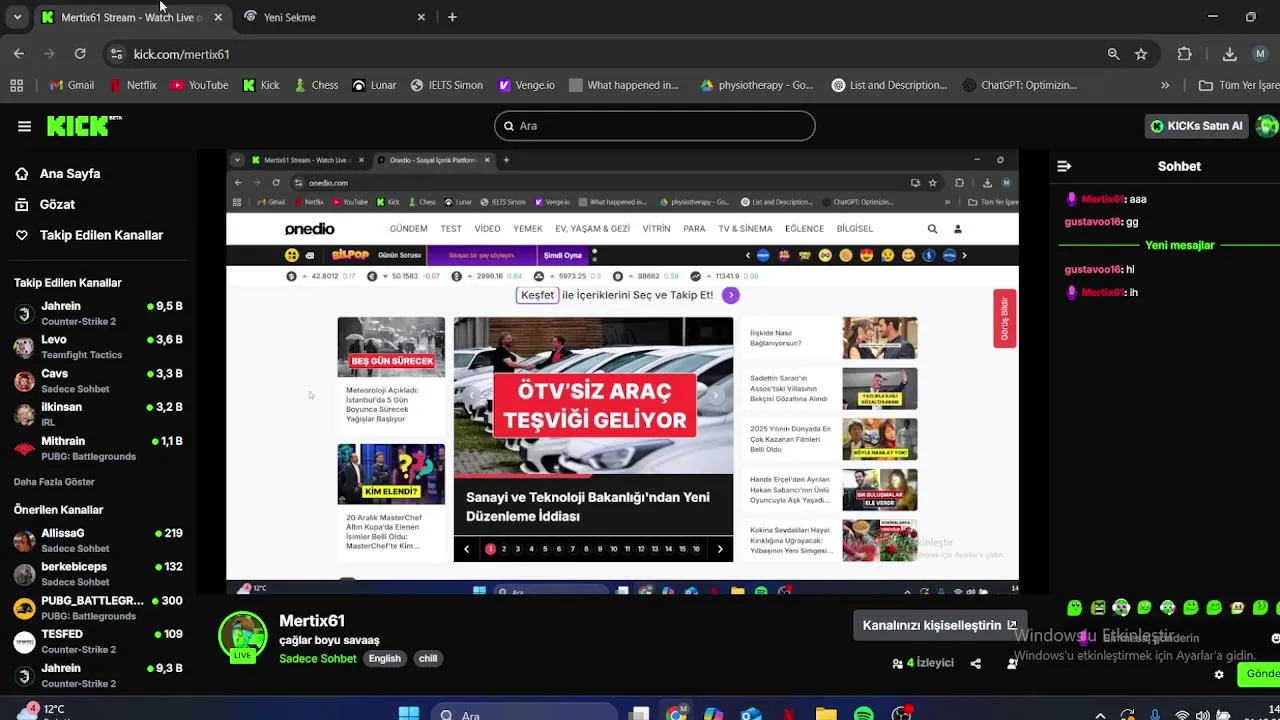Open Gmail bookmark

(x=72, y=85)
